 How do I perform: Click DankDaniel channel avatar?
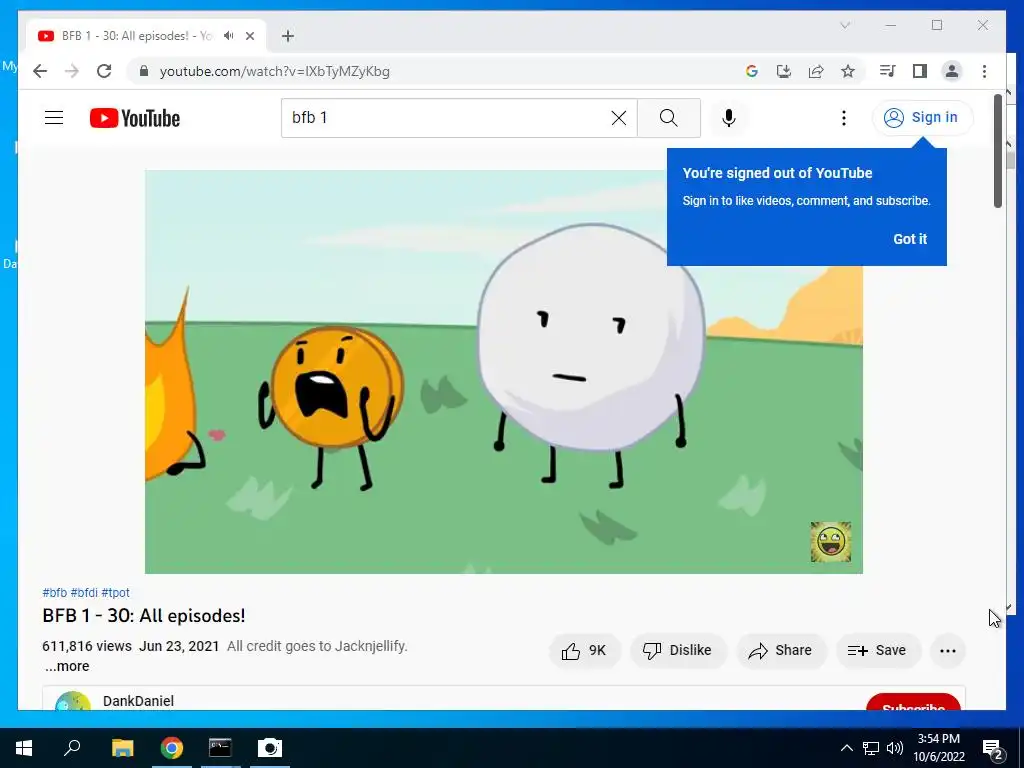pos(72,702)
